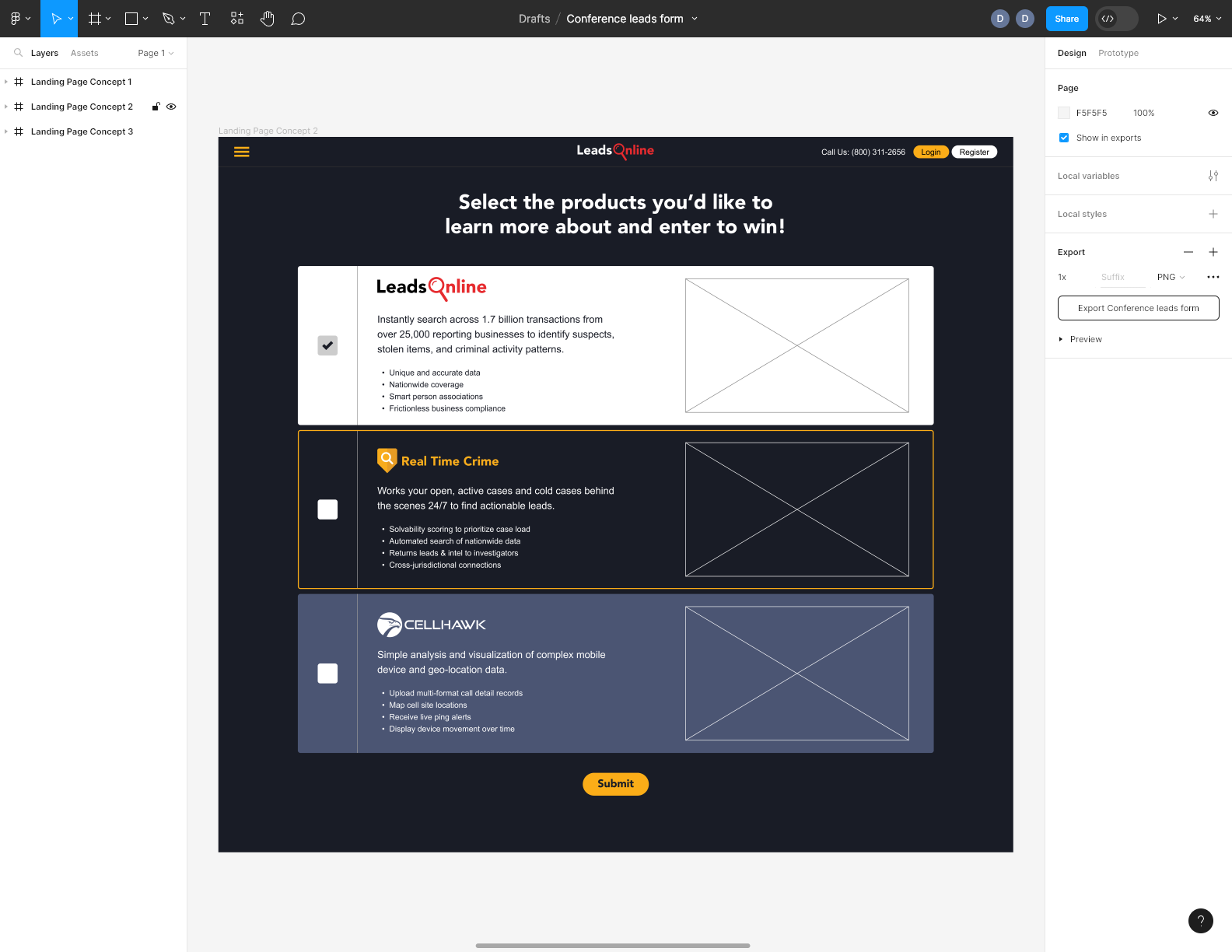Hide Landing Page Concept 2 layer
1232x952 pixels.
click(171, 107)
